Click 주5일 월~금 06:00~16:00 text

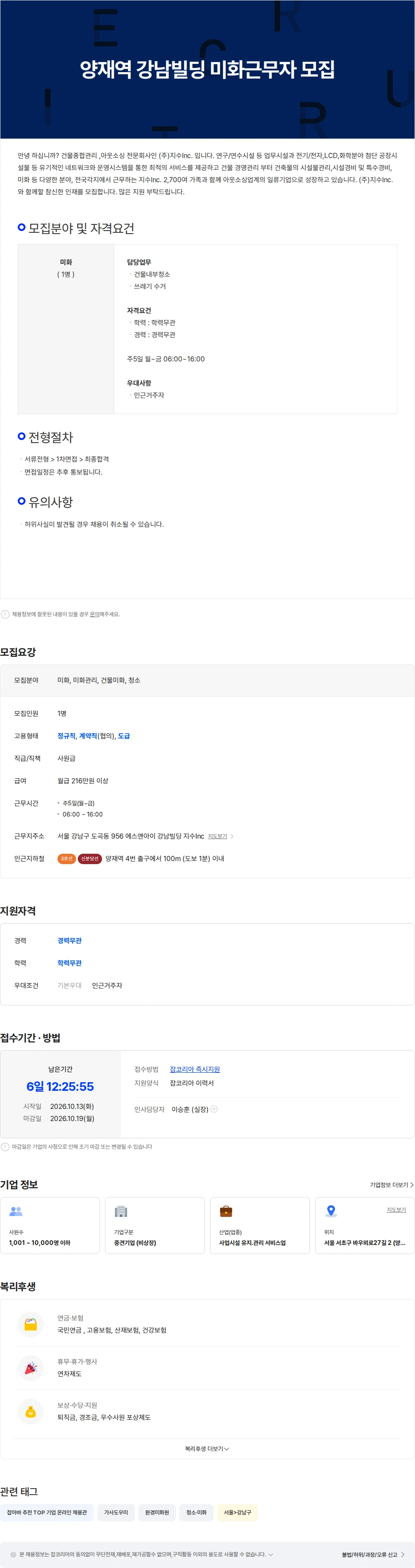pyautogui.click(x=166, y=358)
